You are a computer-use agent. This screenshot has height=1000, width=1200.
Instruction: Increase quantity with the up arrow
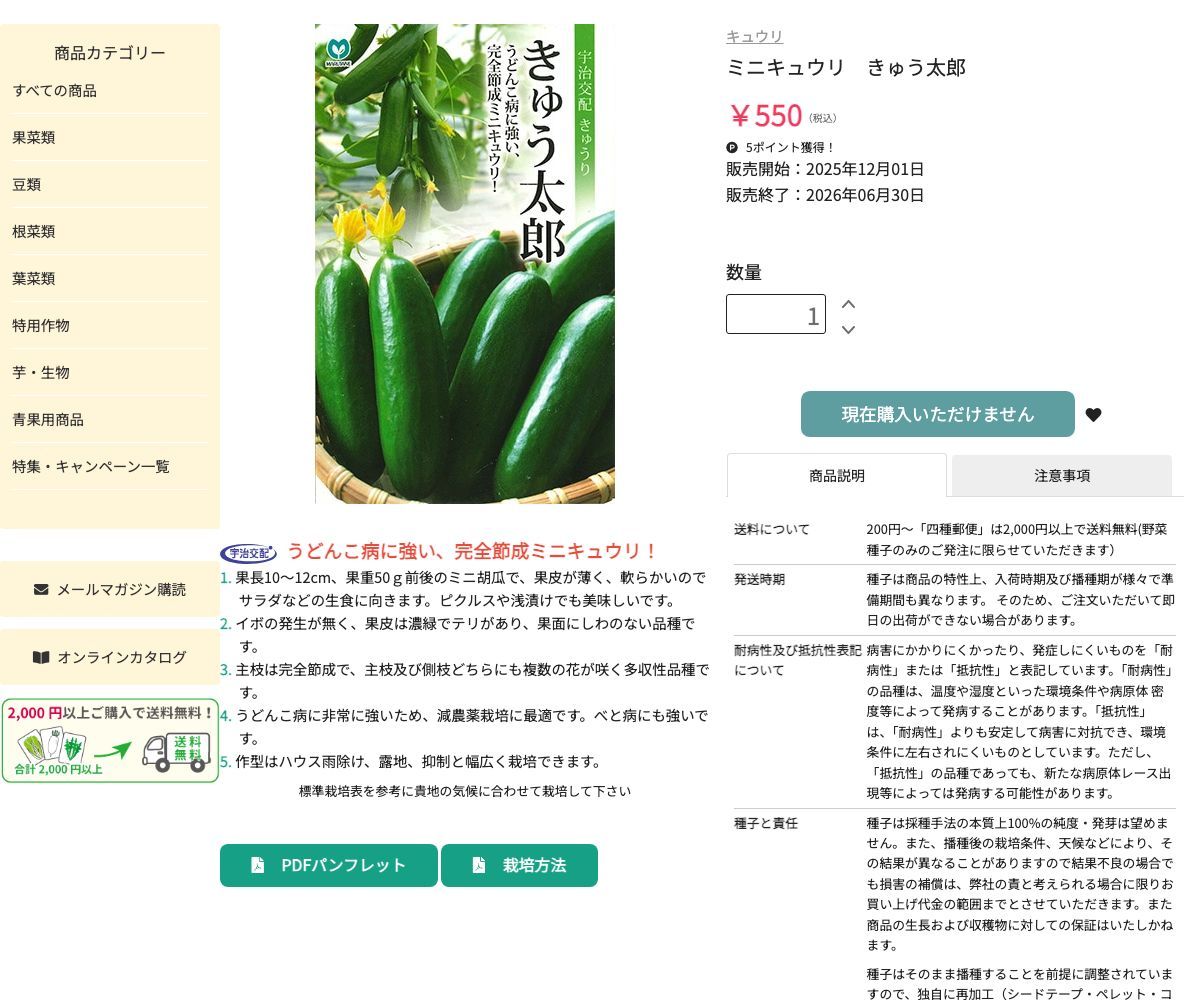(x=848, y=304)
